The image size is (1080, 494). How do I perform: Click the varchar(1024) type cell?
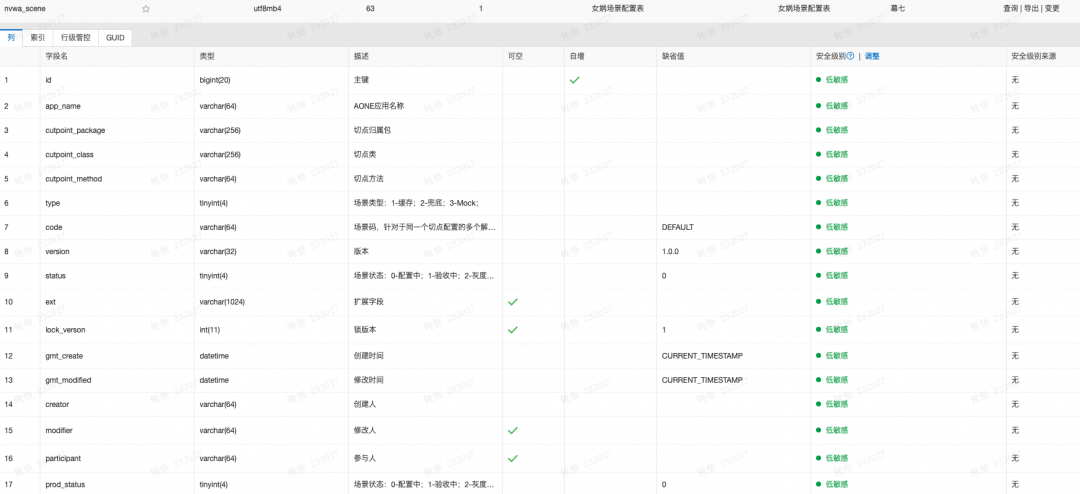(x=222, y=302)
